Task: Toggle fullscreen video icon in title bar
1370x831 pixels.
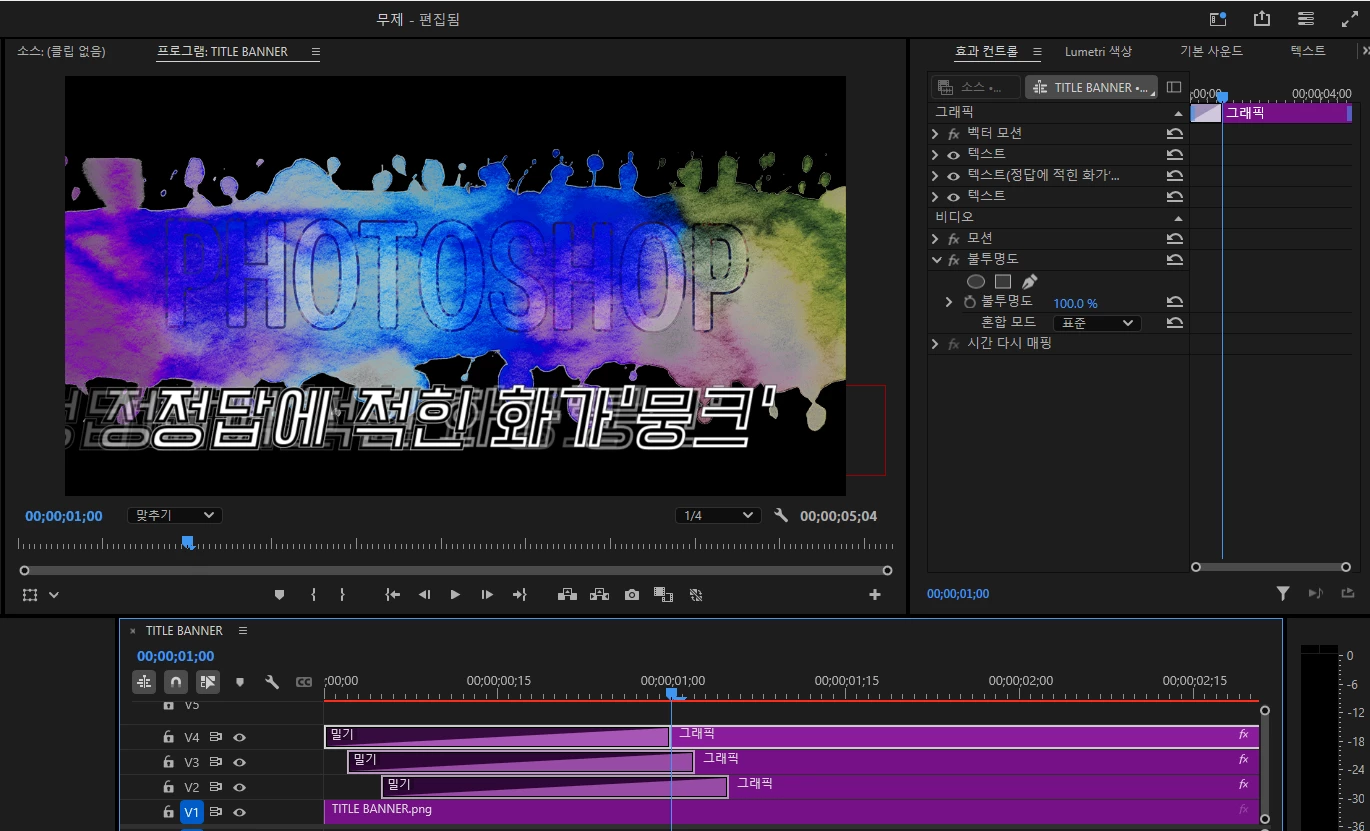Action: click(1350, 18)
